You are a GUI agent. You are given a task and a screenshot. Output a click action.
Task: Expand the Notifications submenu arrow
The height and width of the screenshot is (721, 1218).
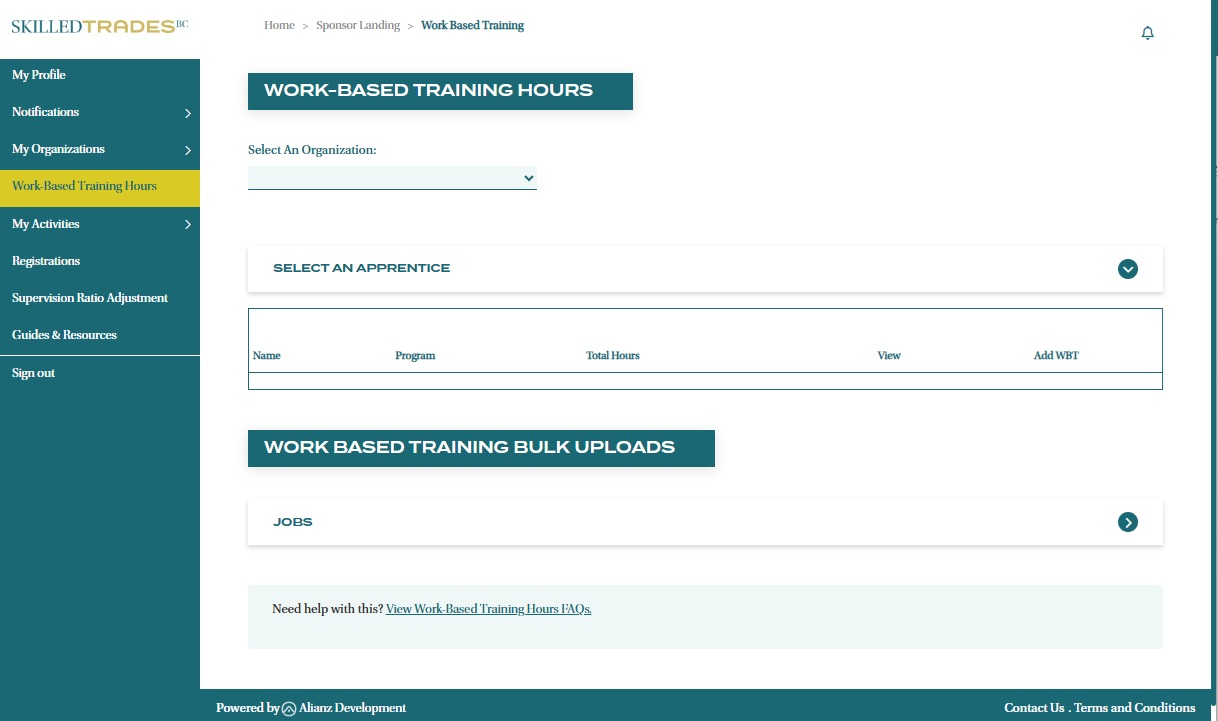187,113
